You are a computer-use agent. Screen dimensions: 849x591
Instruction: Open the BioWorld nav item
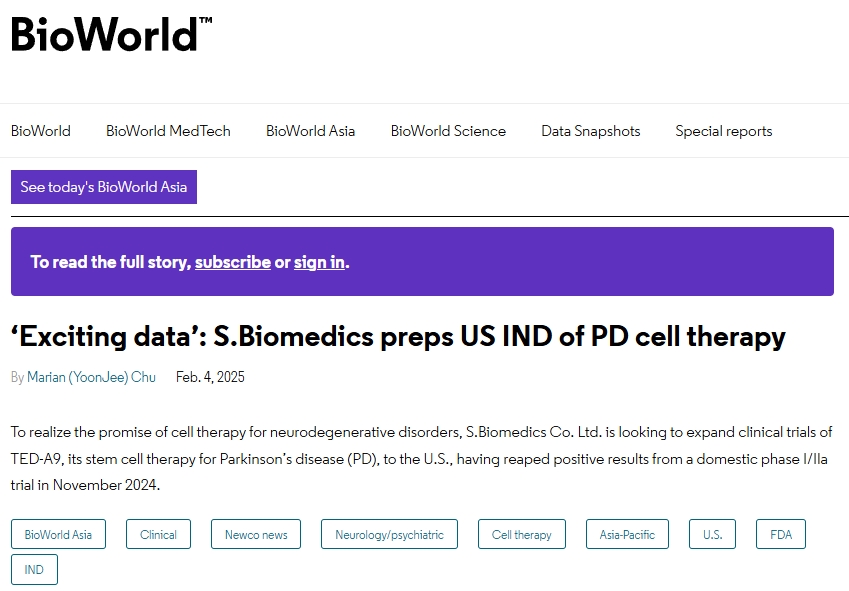[41, 131]
